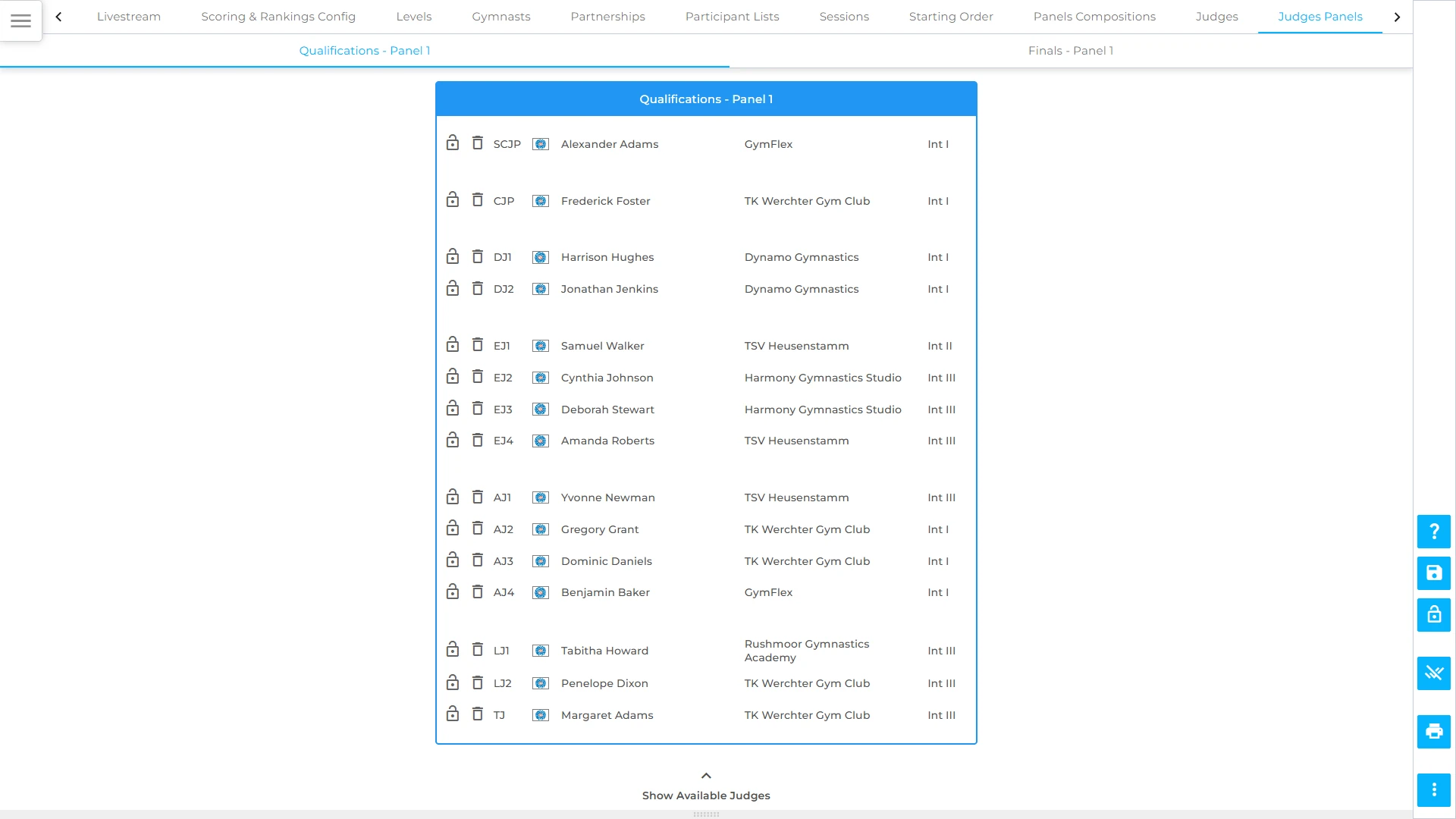Viewport: 1456px width, 819px height.
Task: Remove Penelope Dixon from LJ2
Action: (x=478, y=682)
